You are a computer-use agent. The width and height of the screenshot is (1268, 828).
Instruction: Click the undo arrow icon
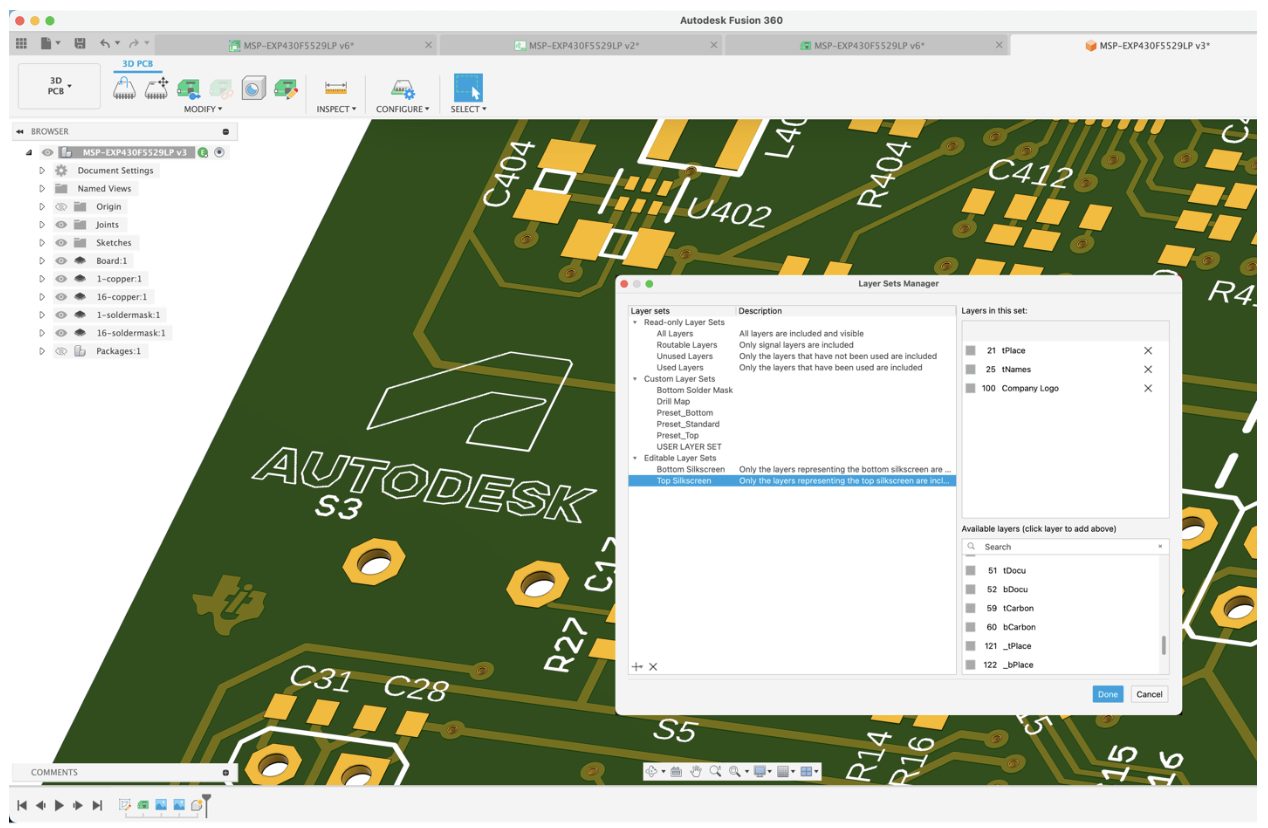coord(105,44)
